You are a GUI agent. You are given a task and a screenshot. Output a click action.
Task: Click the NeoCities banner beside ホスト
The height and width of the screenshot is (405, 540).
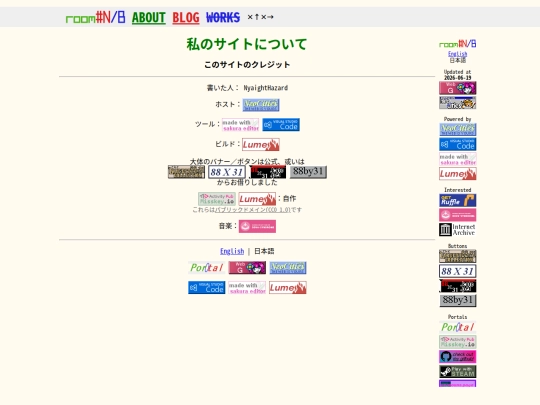tap(261, 105)
